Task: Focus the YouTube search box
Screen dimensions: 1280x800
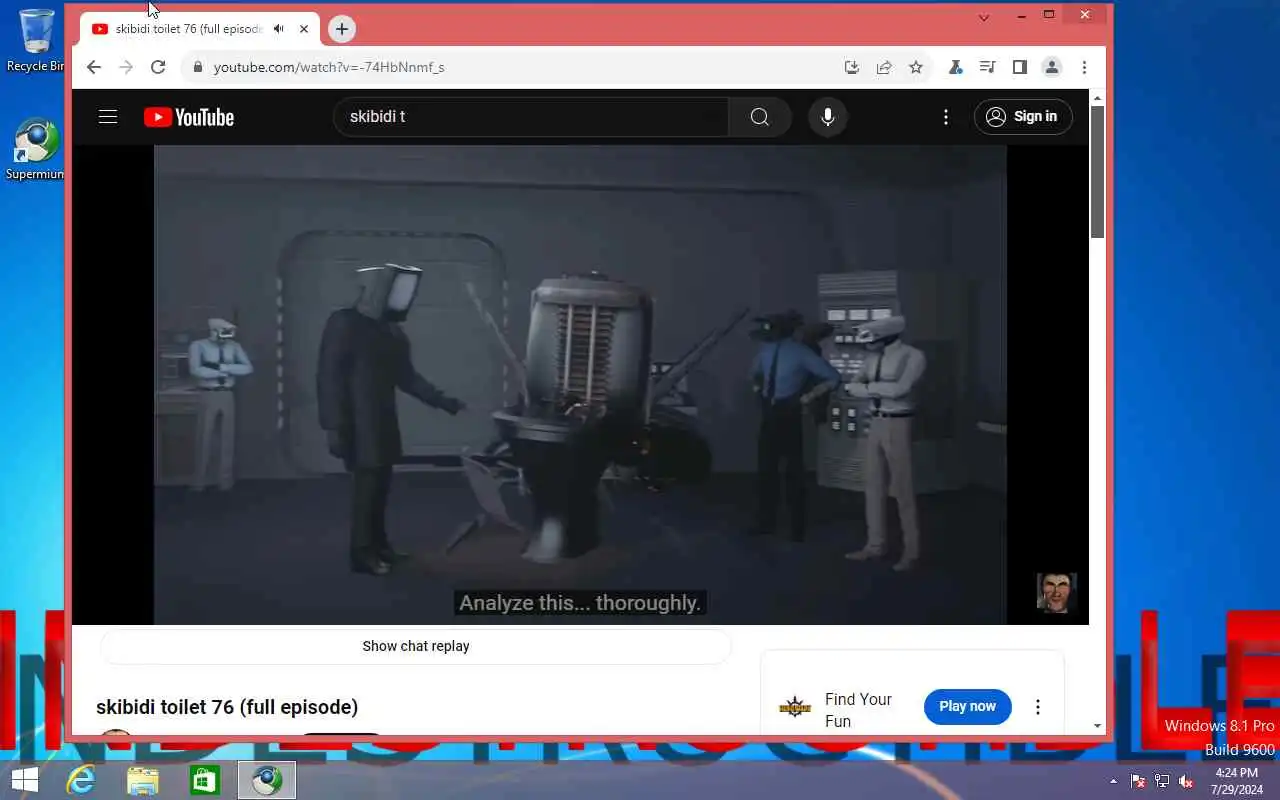Action: (531, 117)
